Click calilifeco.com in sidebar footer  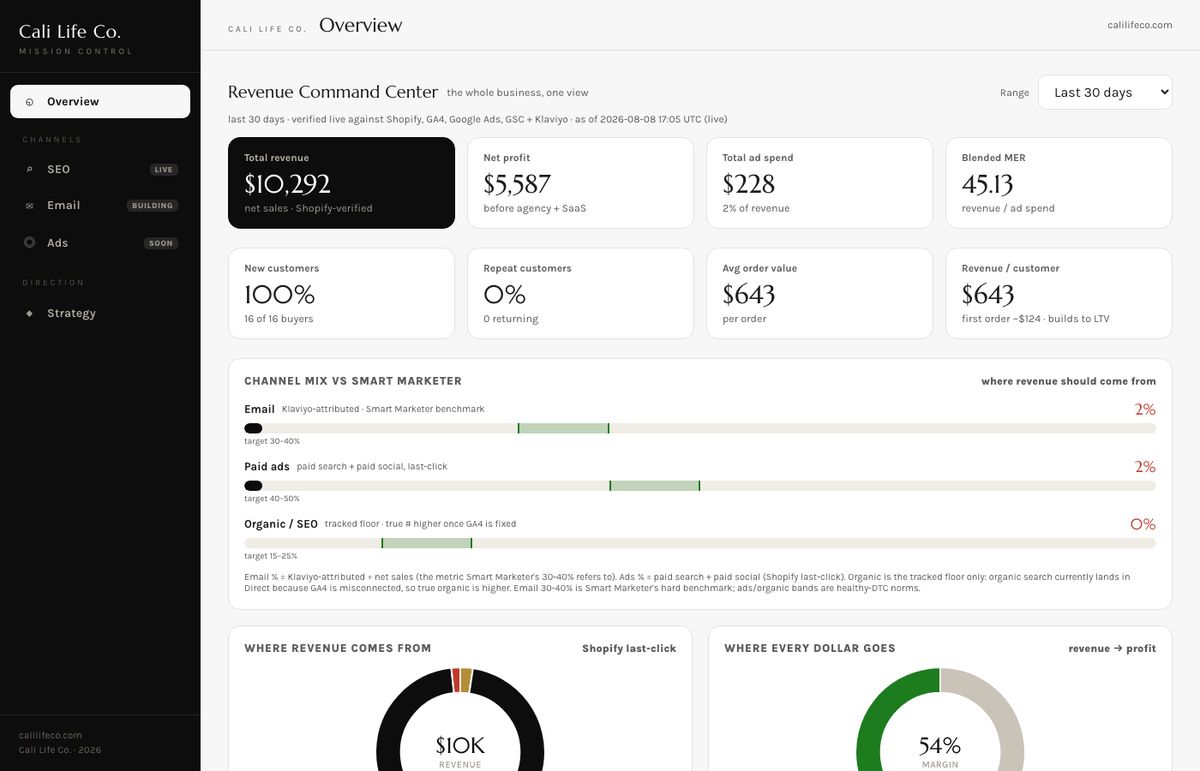51,735
